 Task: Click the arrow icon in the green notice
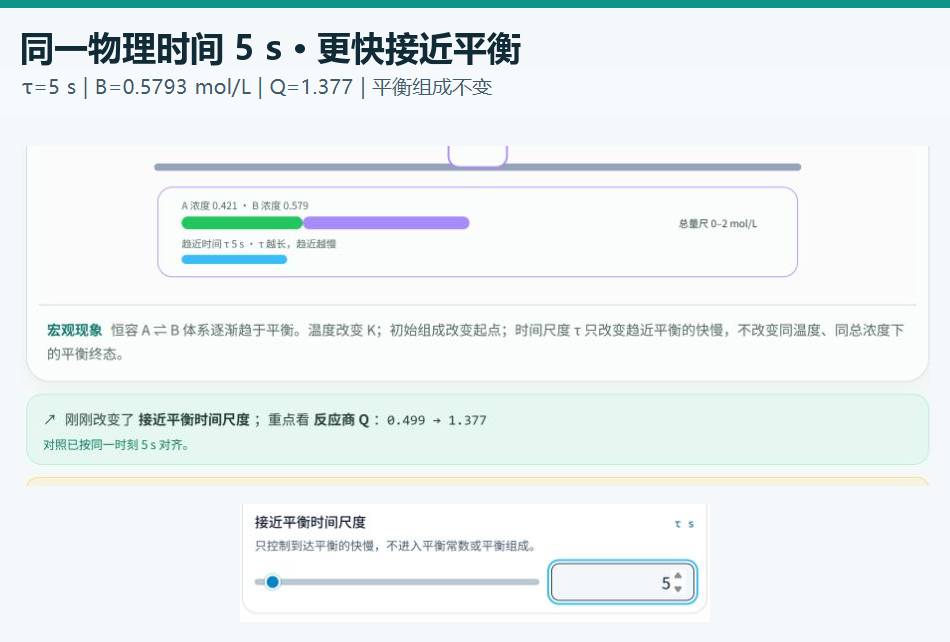[x=50, y=419]
